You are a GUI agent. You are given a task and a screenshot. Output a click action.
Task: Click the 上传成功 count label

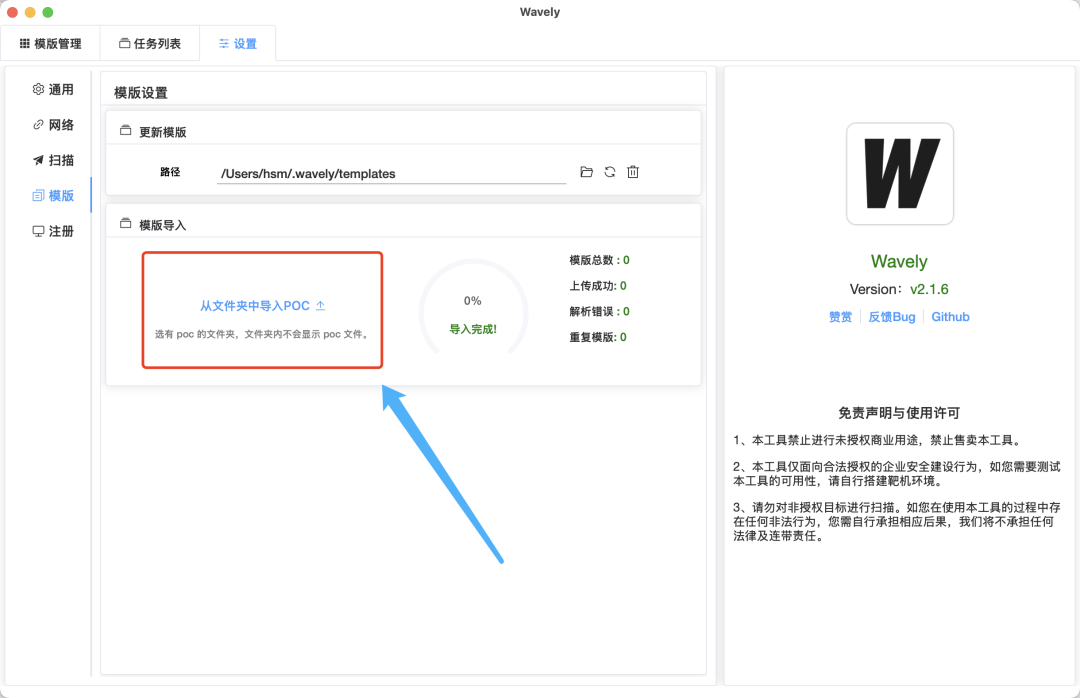point(598,286)
